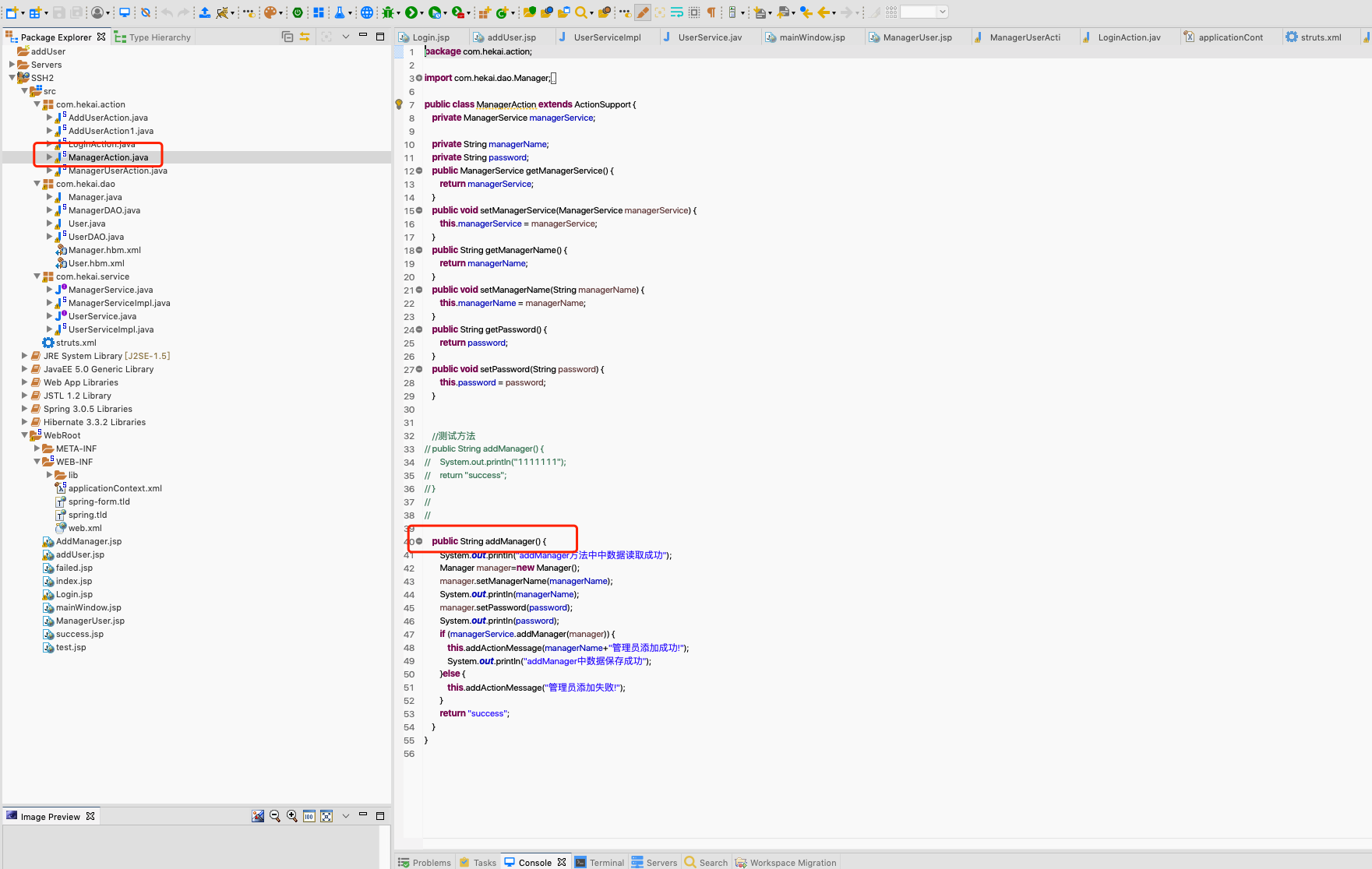Toggle block selection mode icon
Image resolution: width=1372 pixels, height=869 pixels.
[x=693, y=12]
